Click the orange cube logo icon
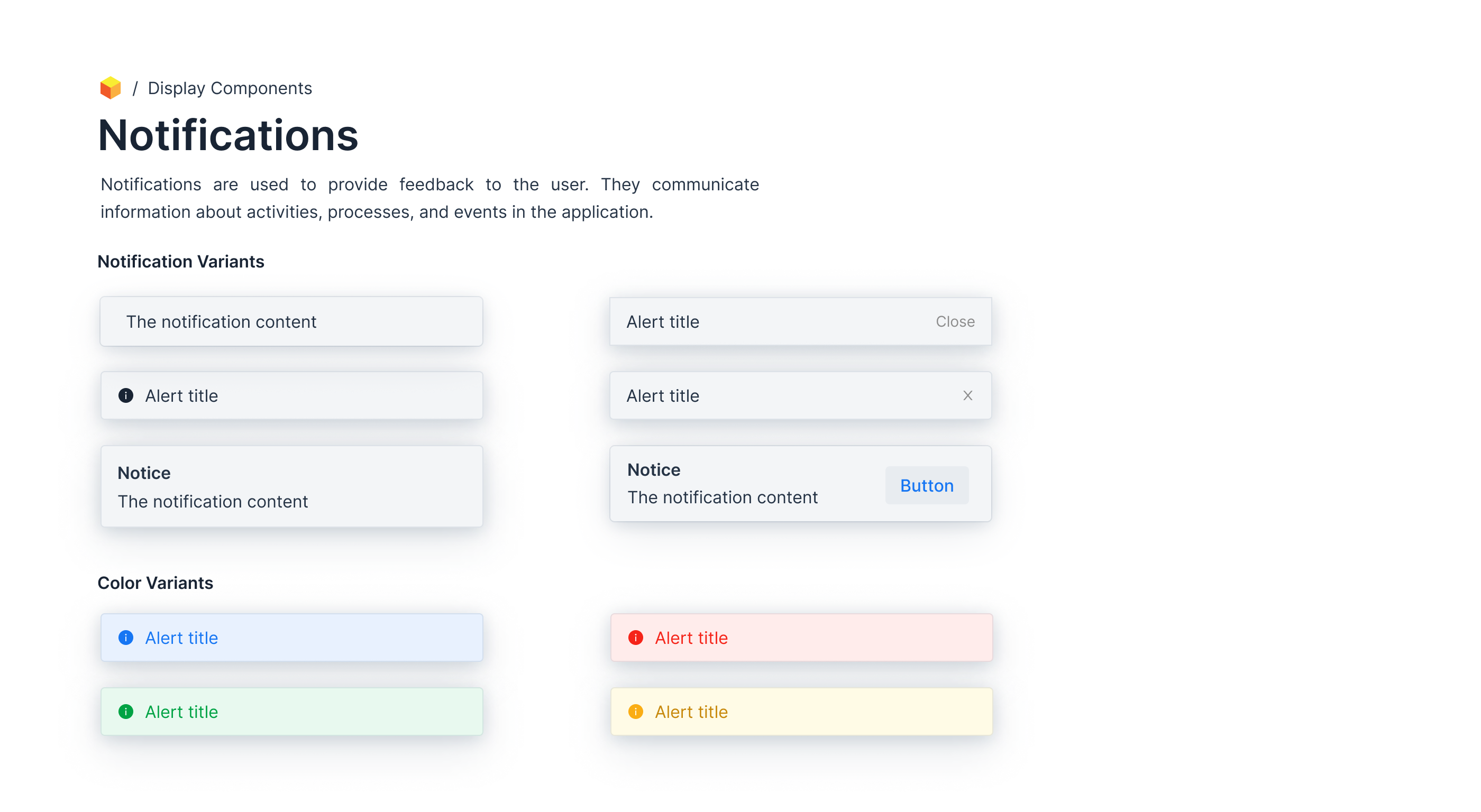Viewport: 1481px width, 812px height. tap(111, 88)
